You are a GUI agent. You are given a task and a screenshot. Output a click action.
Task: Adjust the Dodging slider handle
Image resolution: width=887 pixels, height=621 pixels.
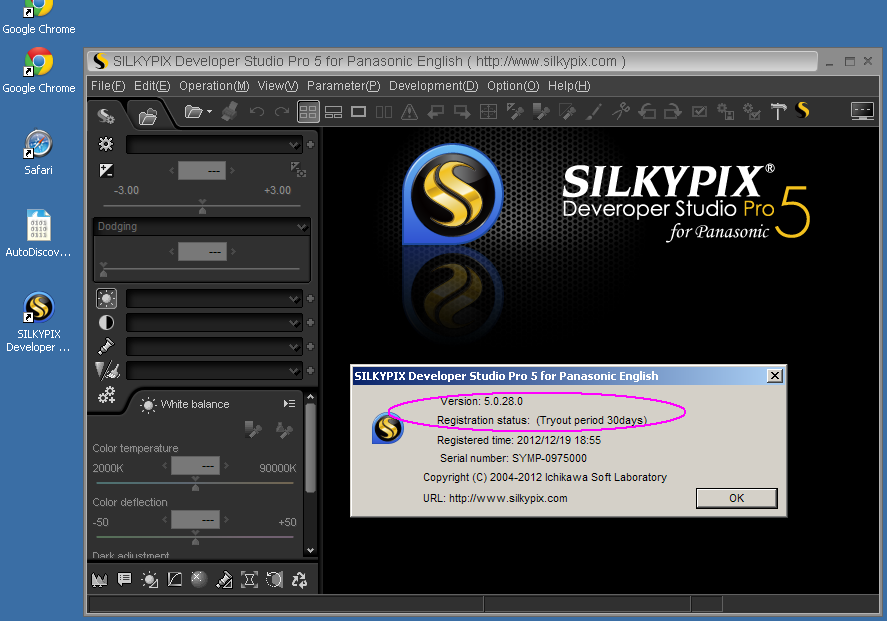click(104, 269)
